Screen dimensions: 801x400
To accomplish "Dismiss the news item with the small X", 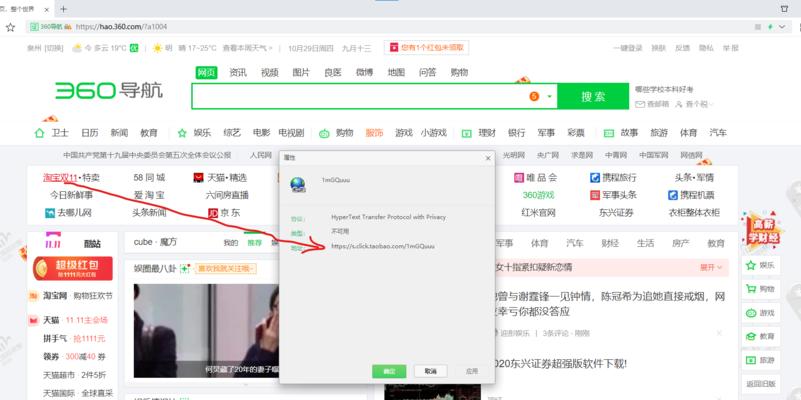I will coord(719,333).
